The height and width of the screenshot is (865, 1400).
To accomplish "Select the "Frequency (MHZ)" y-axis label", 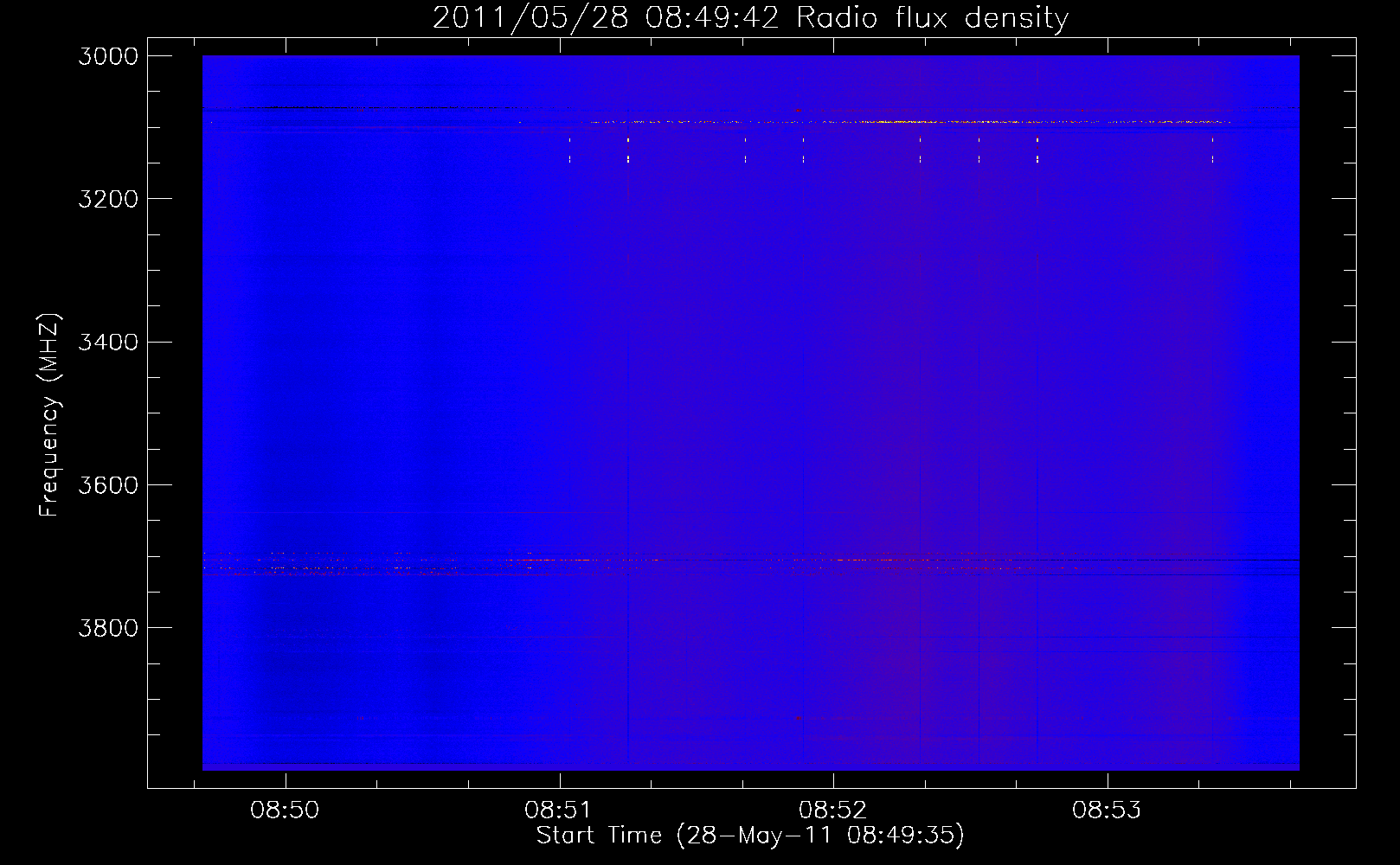I will [x=50, y=415].
